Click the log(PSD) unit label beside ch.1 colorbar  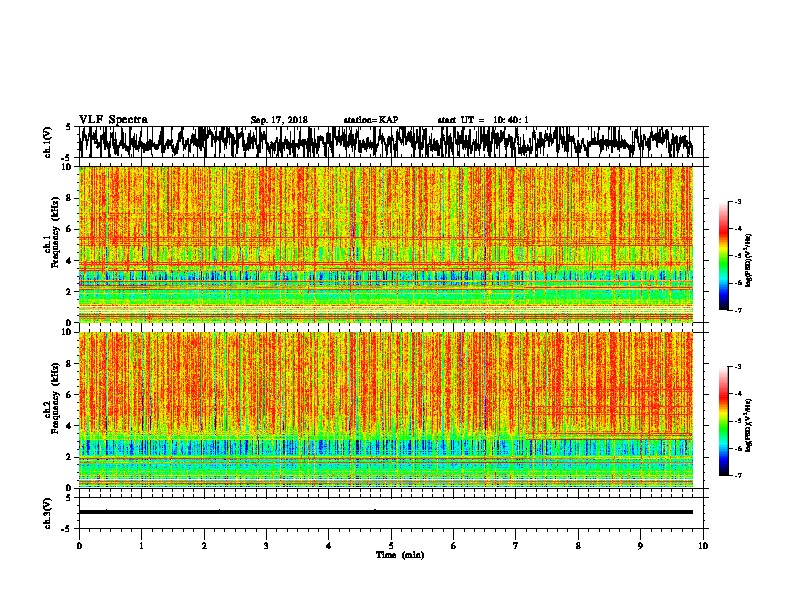pyautogui.click(x=749, y=260)
